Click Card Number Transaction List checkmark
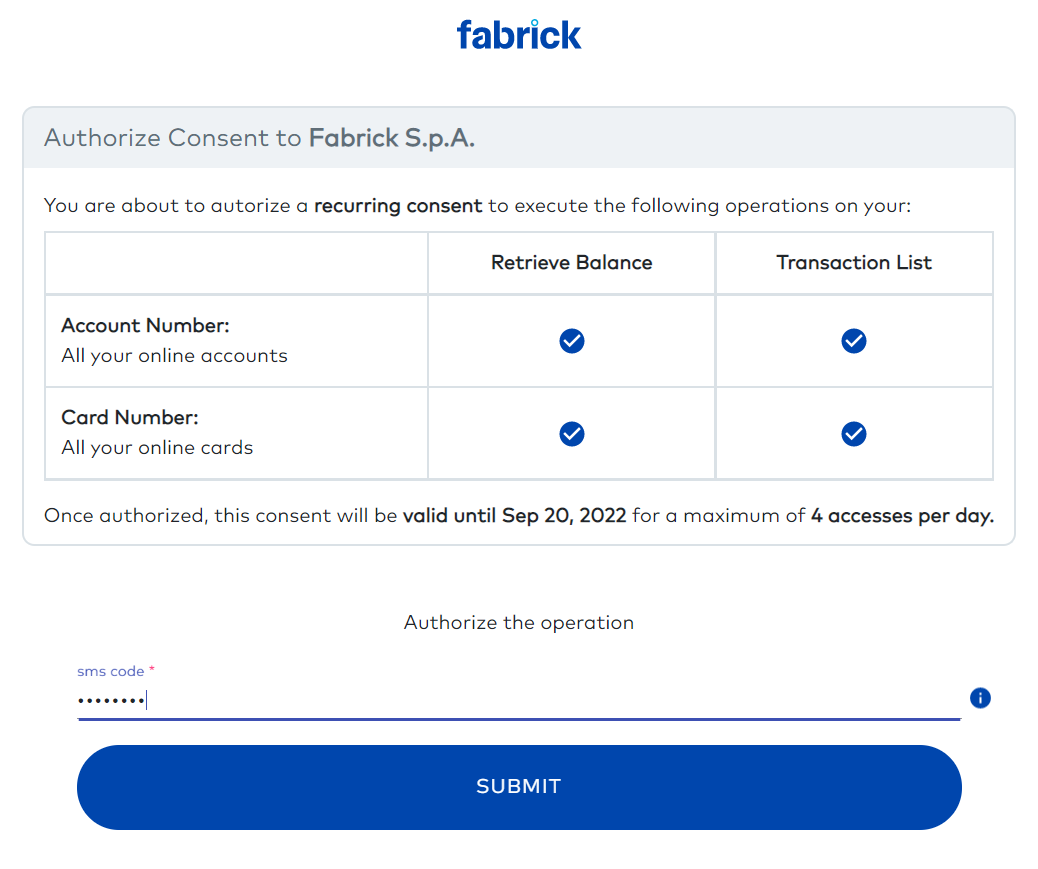 (853, 434)
